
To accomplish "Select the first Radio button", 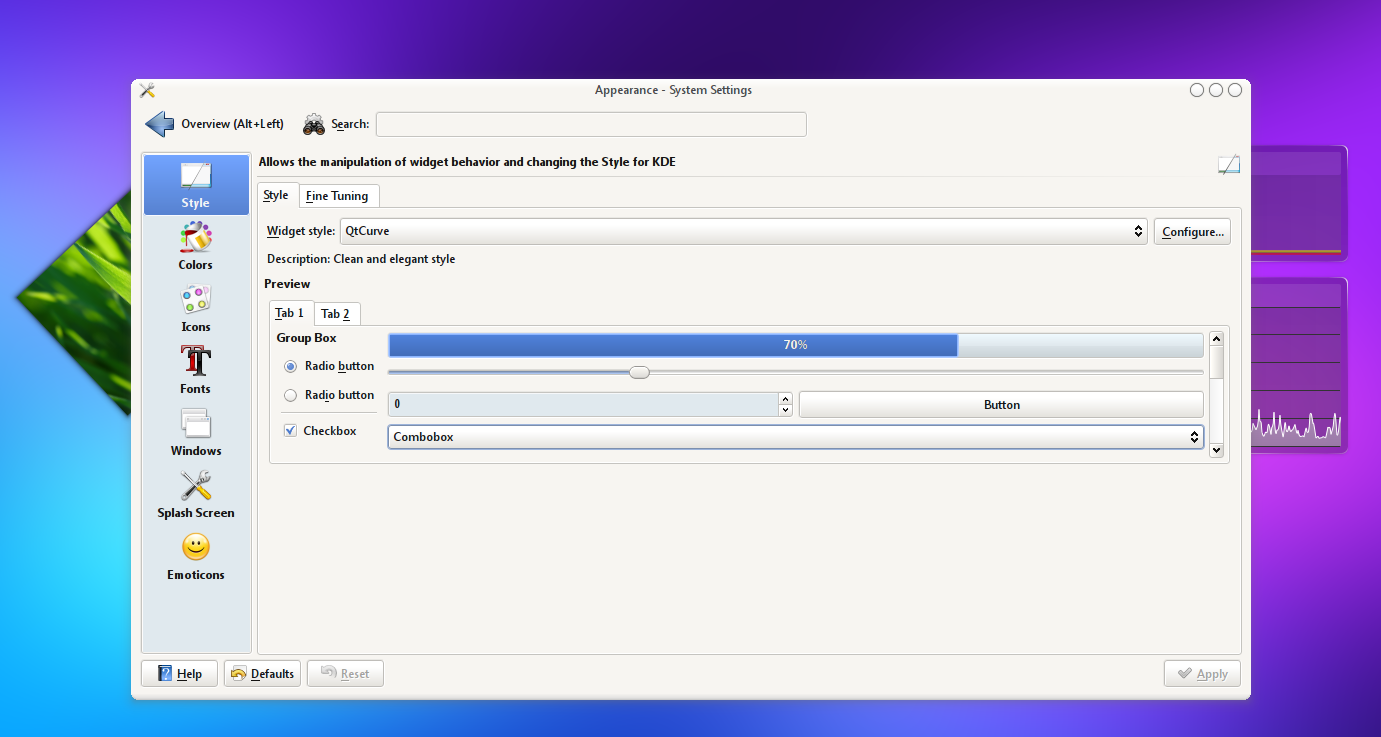I will (x=291, y=366).
